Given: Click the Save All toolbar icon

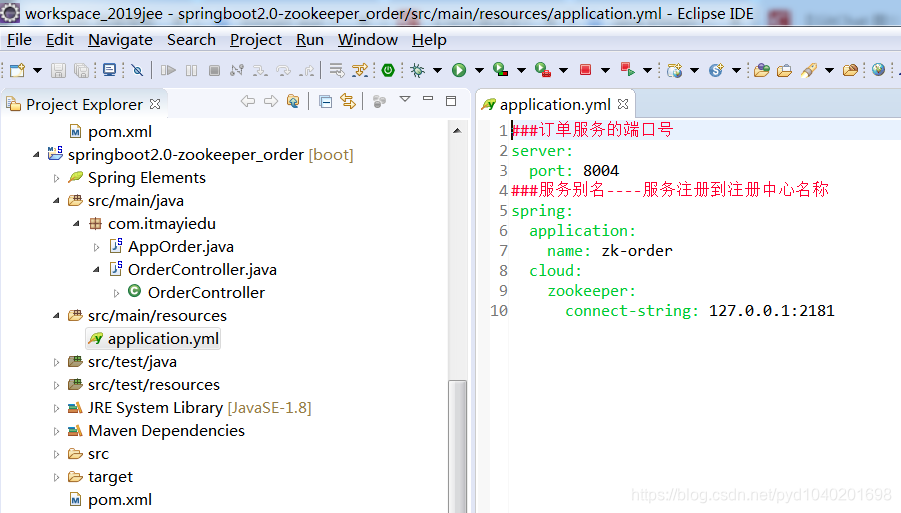Looking at the screenshot, I should (x=82, y=70).
